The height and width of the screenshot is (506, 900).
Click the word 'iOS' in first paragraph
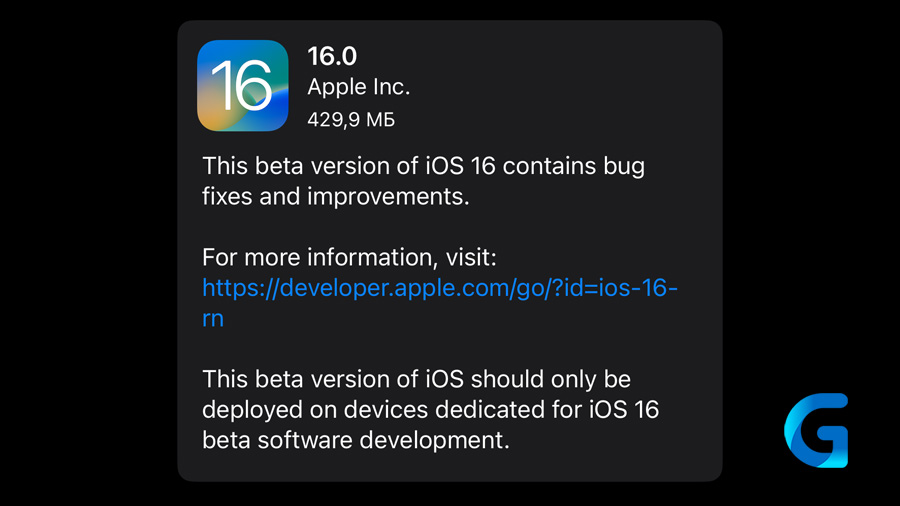pos(444,166)
